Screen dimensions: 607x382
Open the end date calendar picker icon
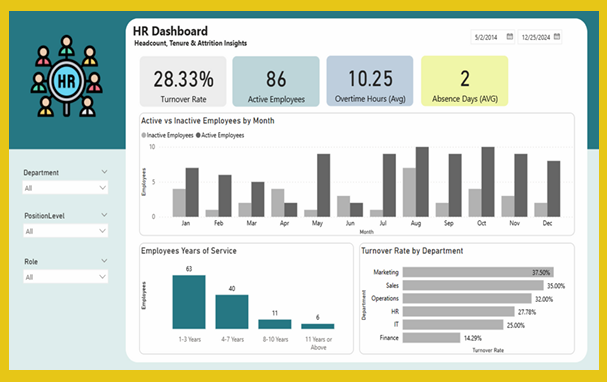(x=557, y=36)
